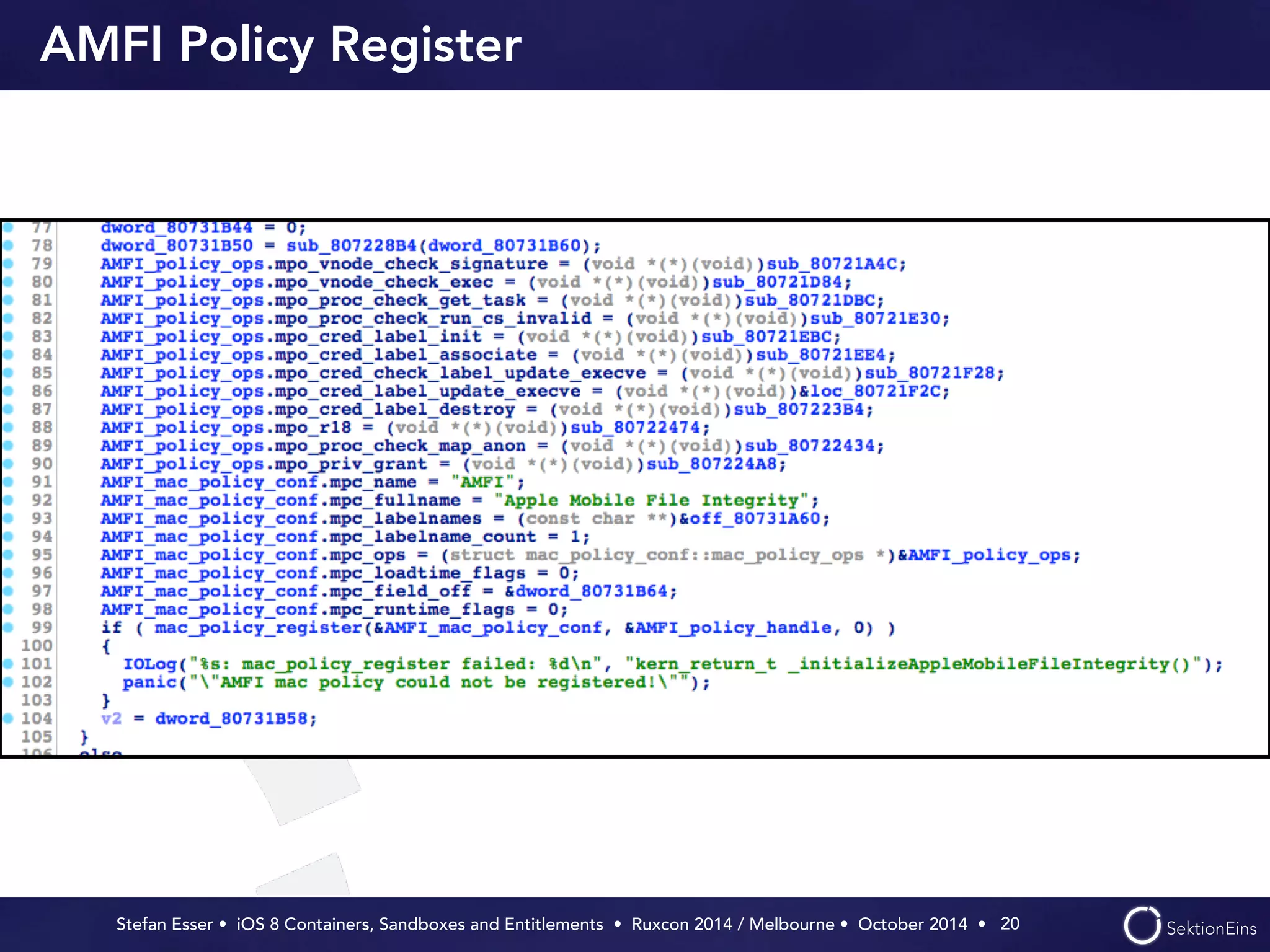Viewport: 1270px width, 952px height.
Task: Click breakpoint dot beside line 91
Action: pos(8,482)
